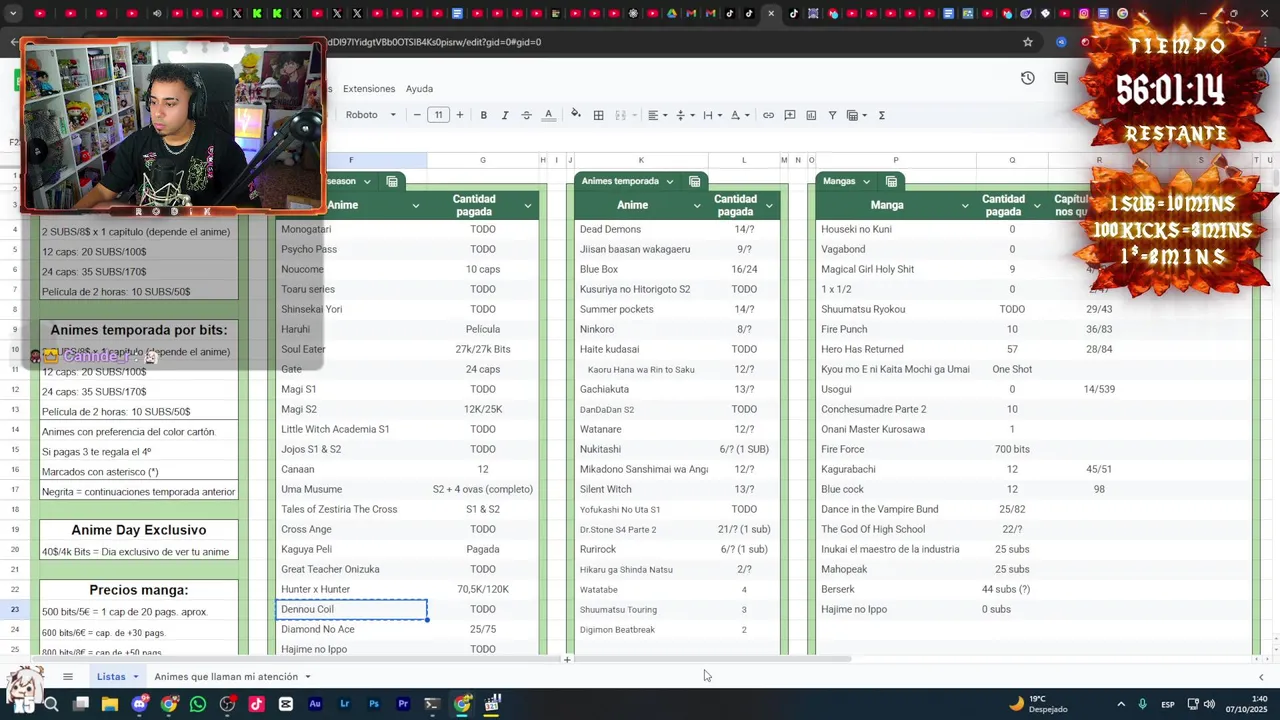
Task: Open the horizontal align options
Action: tap(657, 115)
